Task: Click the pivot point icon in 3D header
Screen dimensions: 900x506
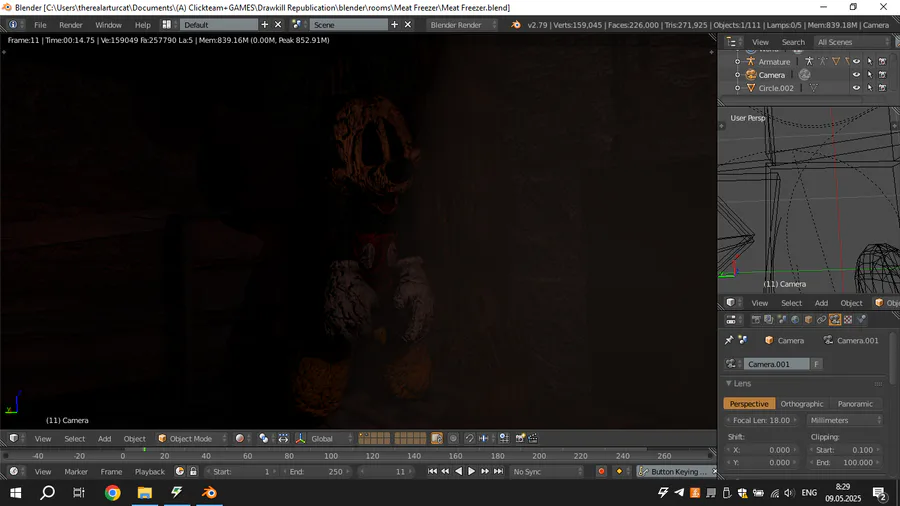Action: pos(263,438)
